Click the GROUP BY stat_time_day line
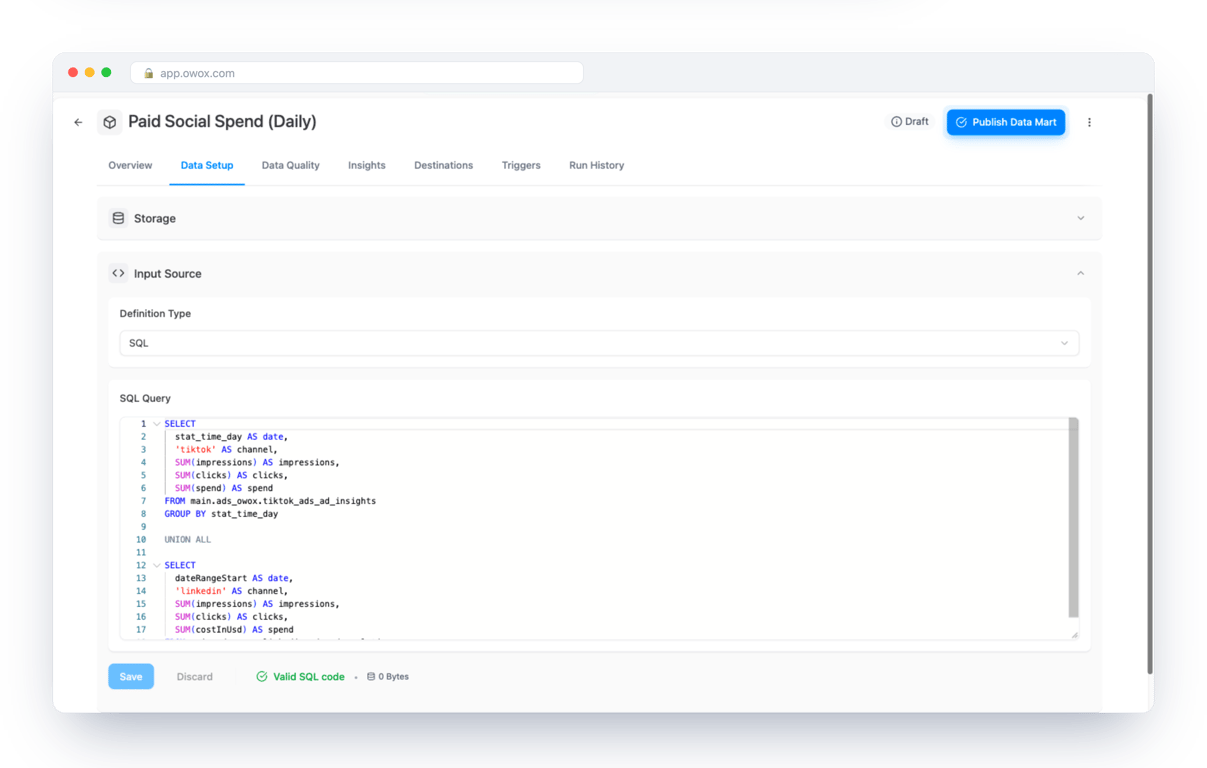1207x768 pixels. [221, 514]
